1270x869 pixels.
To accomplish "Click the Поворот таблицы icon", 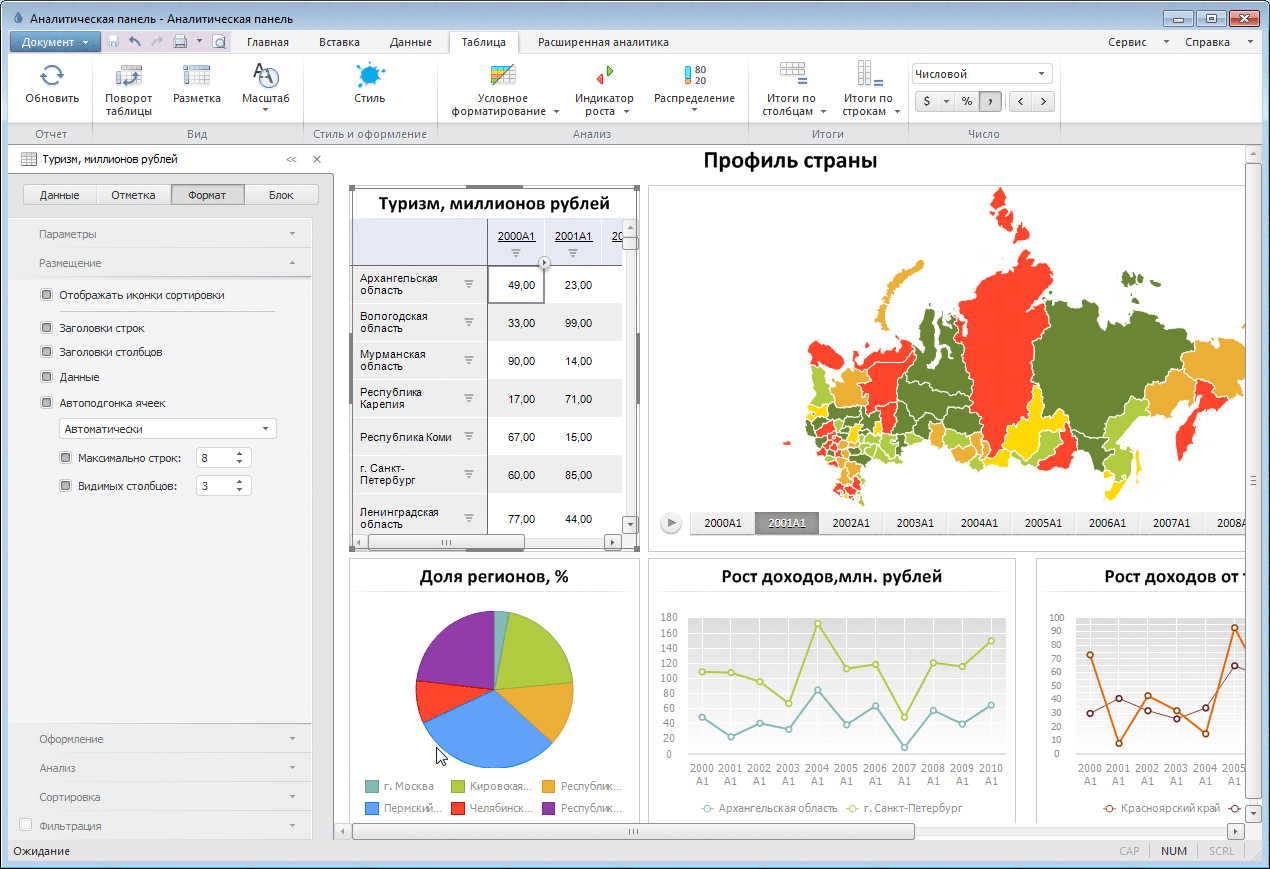I will click(128, 77).
